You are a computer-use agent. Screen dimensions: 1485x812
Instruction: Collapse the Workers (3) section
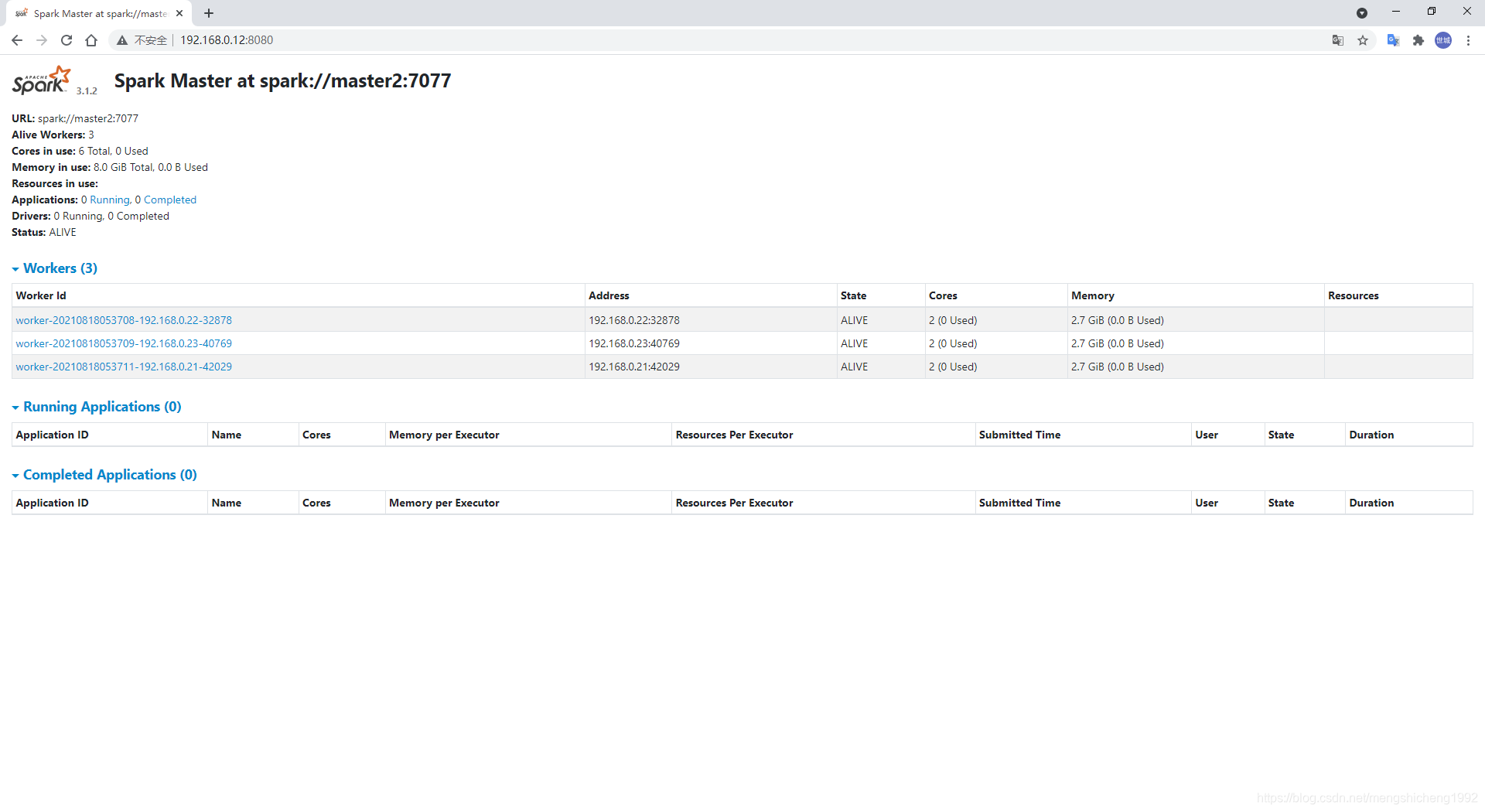click(54, 268)
